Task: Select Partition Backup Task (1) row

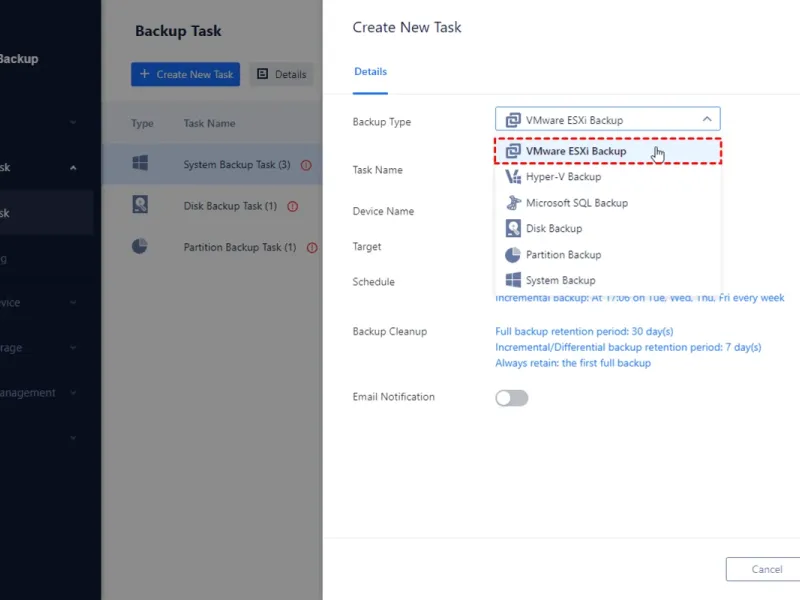Action: (x=212, y=247)
